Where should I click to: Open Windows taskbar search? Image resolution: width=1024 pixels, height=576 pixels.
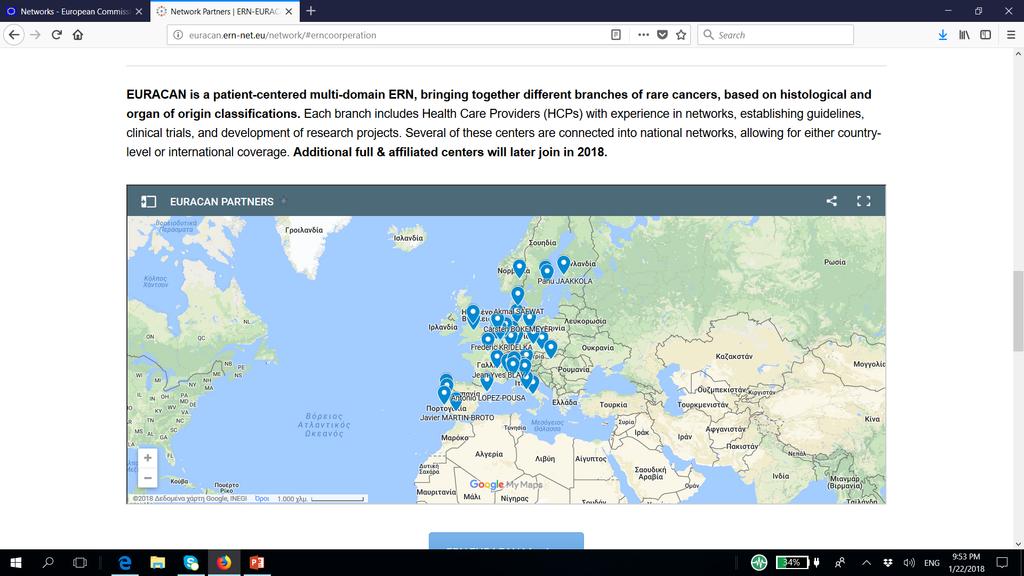coord(48,562)
